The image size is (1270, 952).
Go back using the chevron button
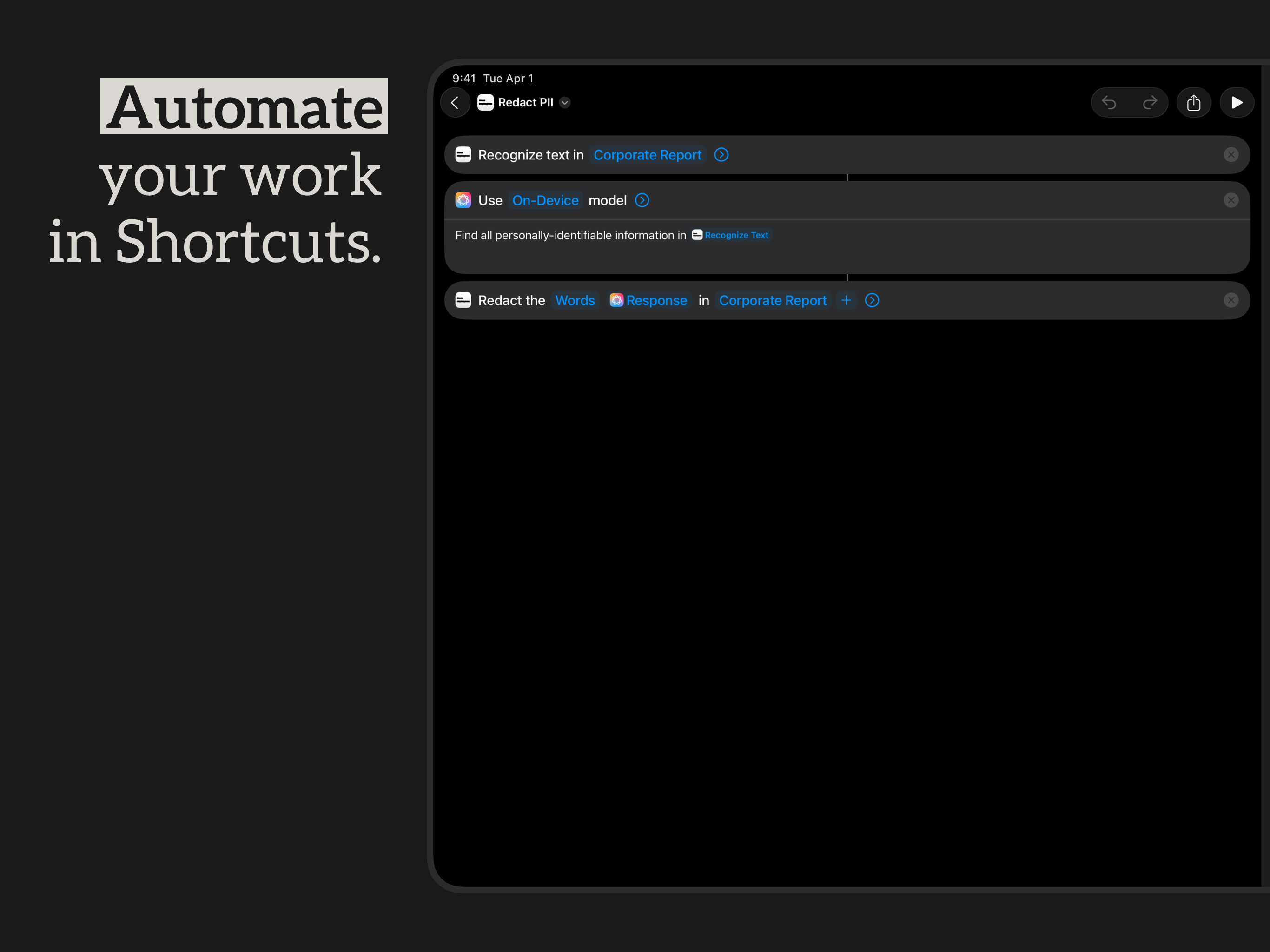455,103
